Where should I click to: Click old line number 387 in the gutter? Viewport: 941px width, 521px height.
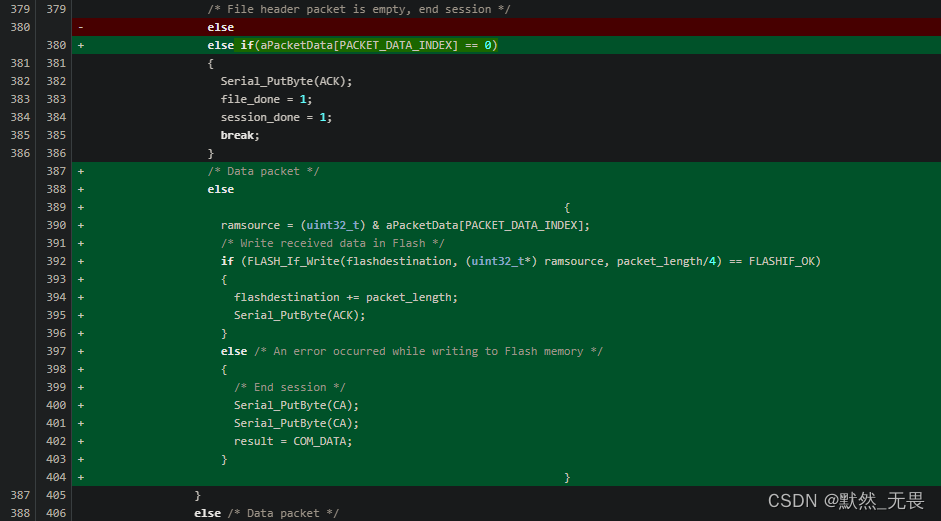coord(20,495)
